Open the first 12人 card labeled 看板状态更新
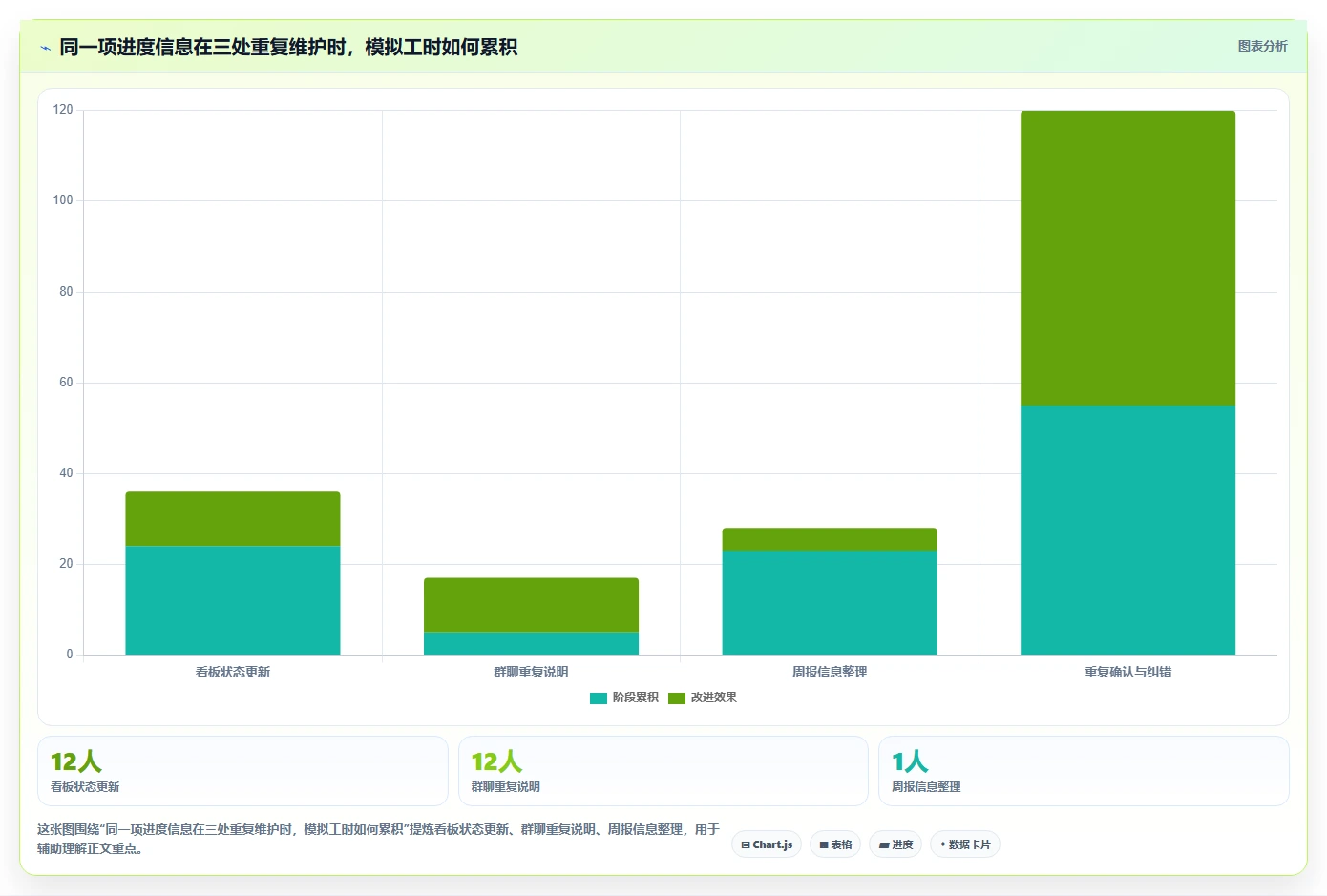The image size is (1327, 896). tap(242, 771)
